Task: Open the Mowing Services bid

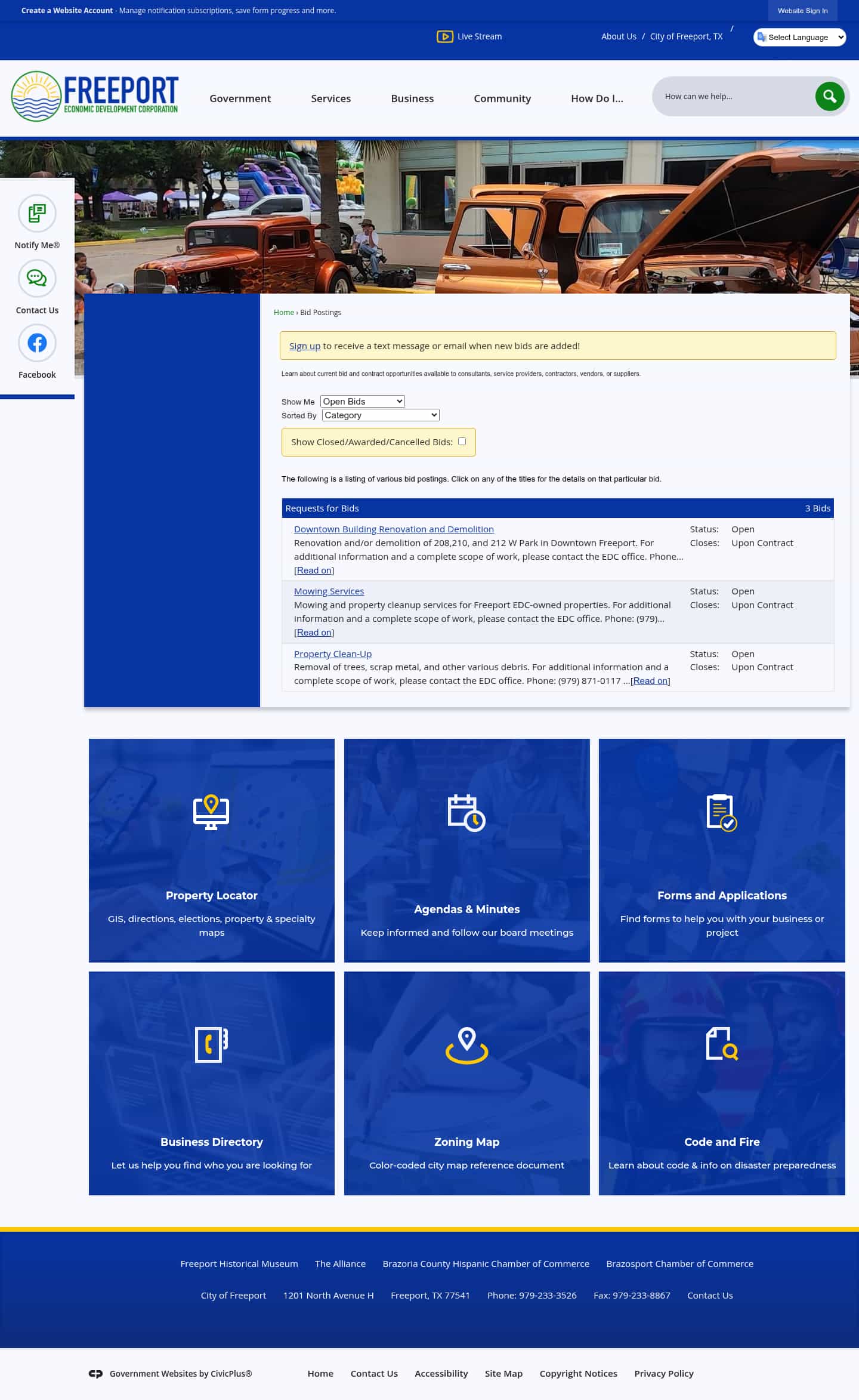Action: pyautogui.click(x=329, y=591)
